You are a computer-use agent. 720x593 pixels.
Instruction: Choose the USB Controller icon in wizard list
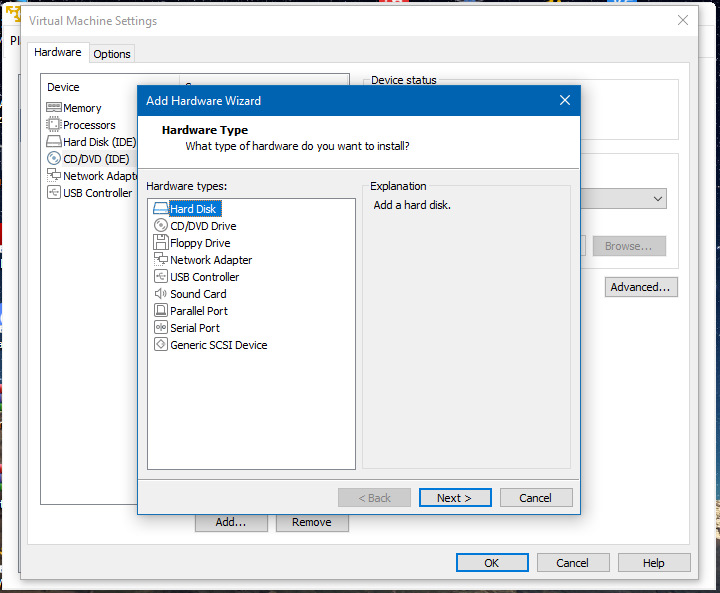tap(161, 277)
